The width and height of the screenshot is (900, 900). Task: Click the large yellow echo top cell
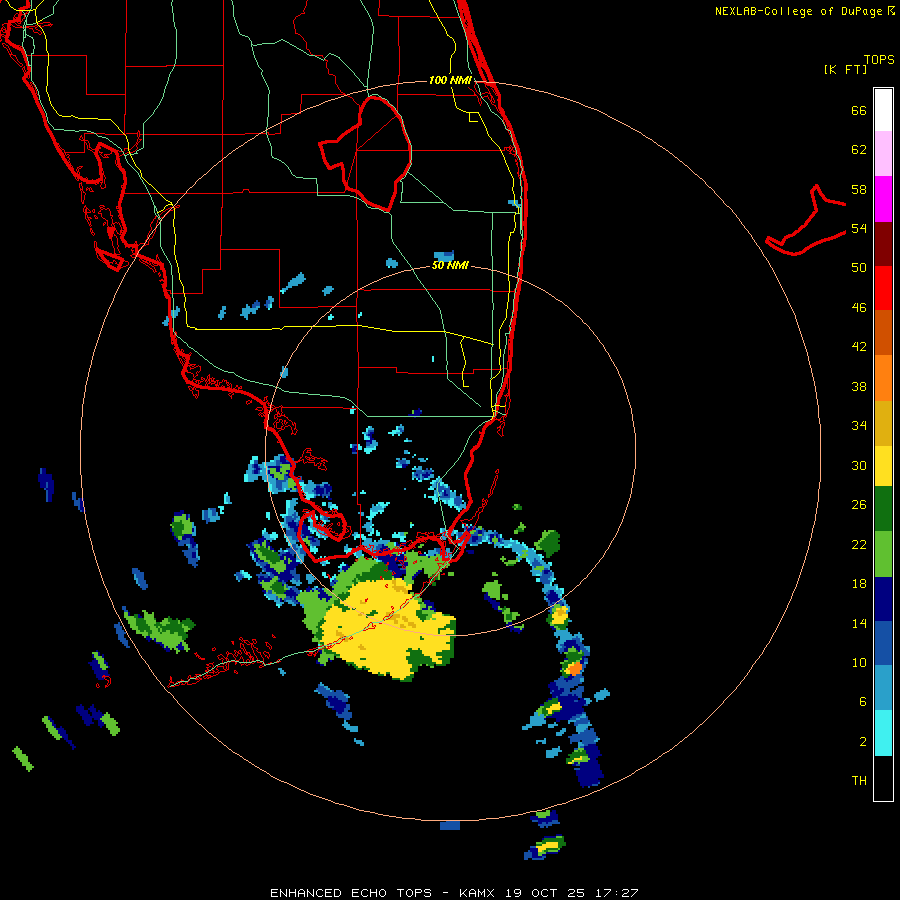click(x=385, y=631)
